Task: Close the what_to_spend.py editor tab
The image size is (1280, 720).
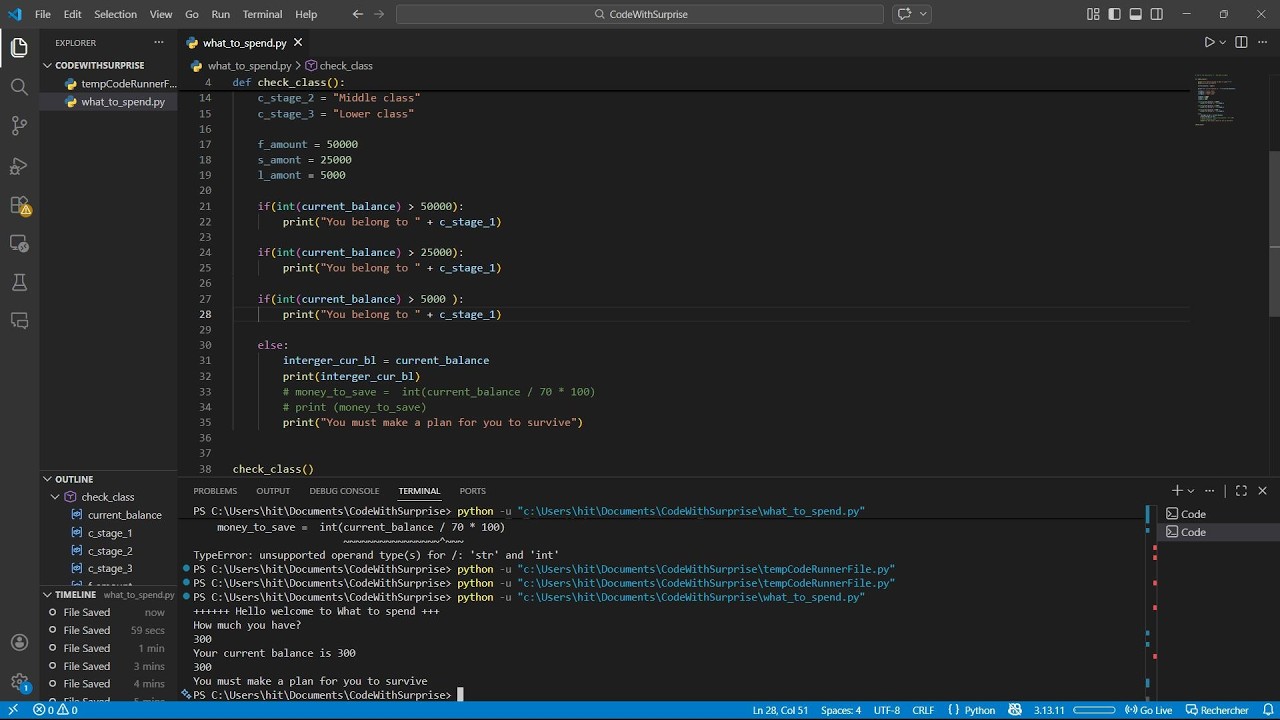Action: 298,42
